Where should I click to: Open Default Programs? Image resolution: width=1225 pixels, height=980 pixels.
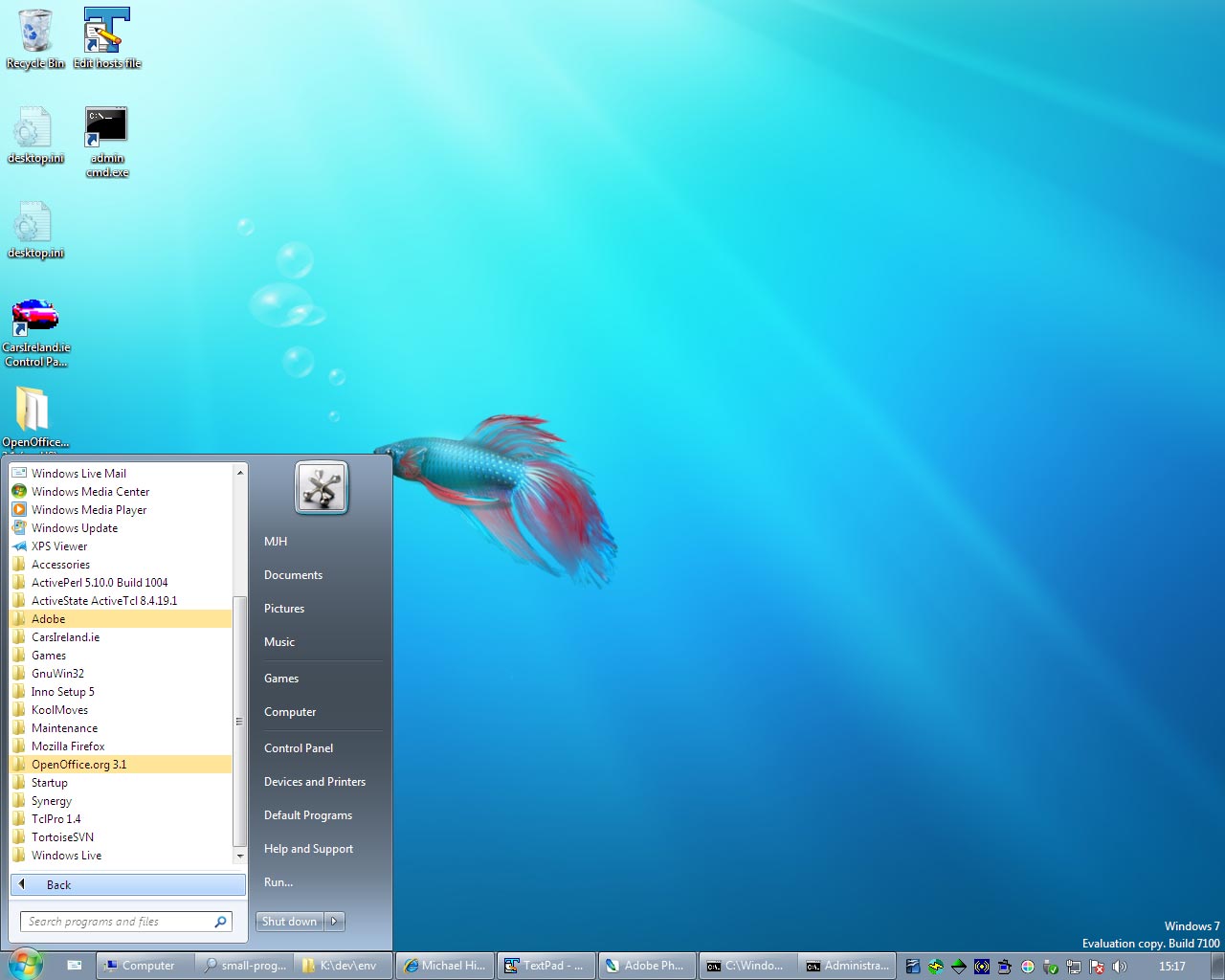(322, 815)
